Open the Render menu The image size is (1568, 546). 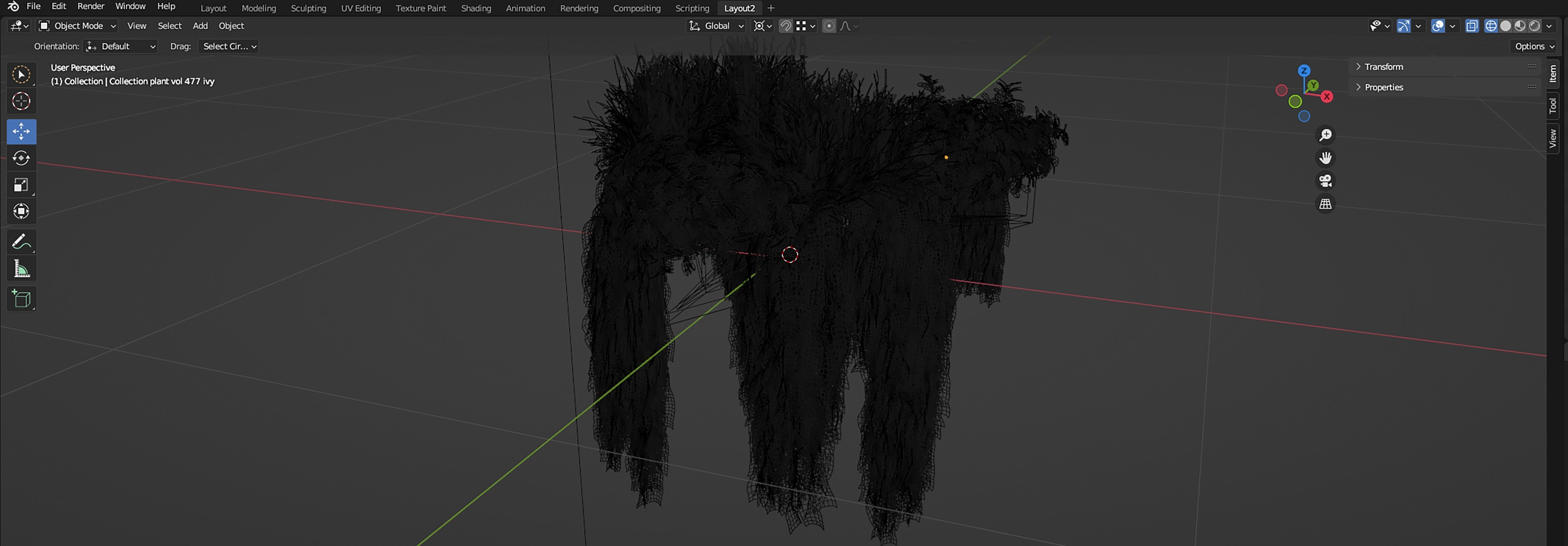point(91,6)
